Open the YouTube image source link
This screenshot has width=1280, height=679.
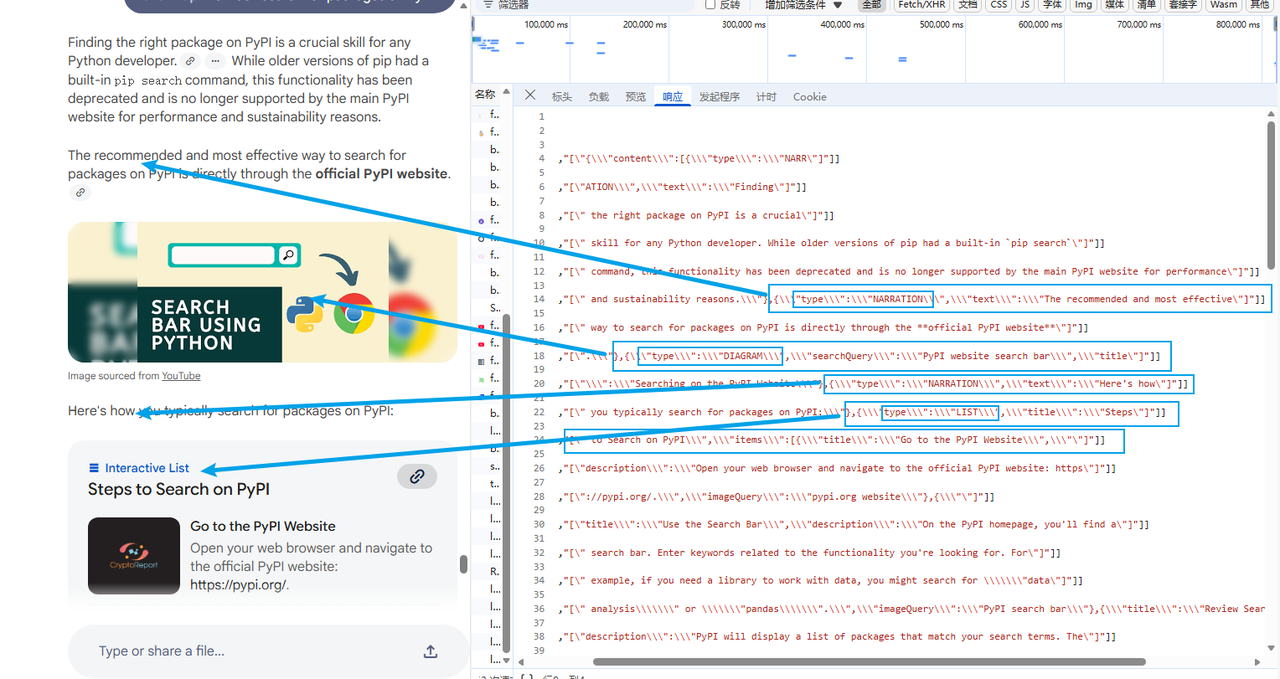coord(181,376)
